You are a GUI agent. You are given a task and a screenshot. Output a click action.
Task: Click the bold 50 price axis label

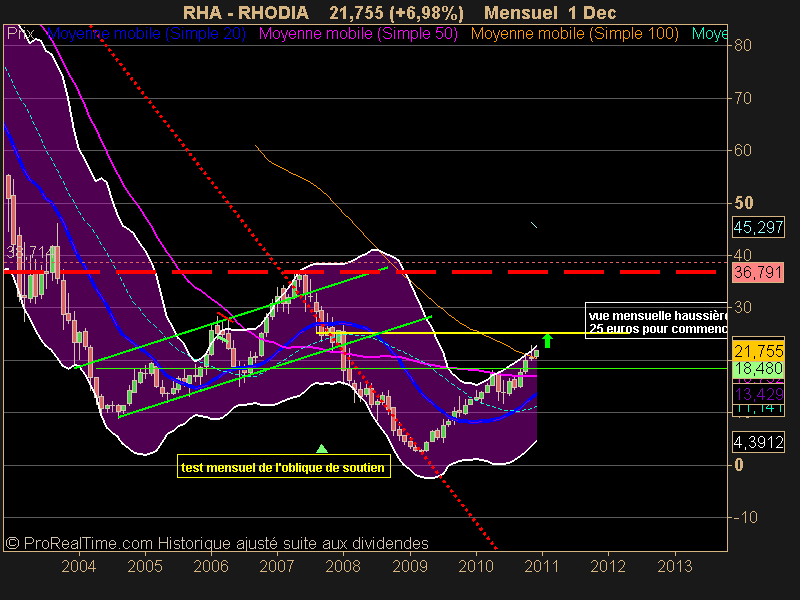(744, 203)
